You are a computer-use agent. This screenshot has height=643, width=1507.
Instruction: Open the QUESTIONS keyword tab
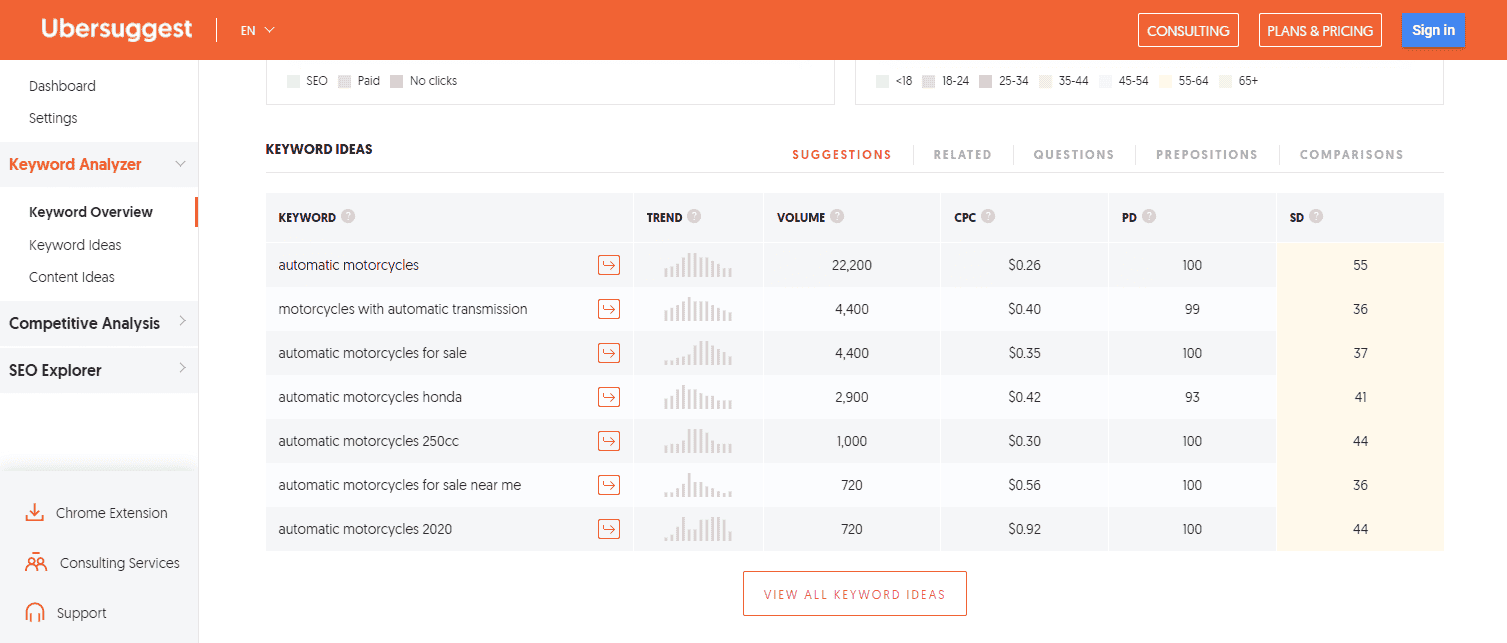point(1073,154)
